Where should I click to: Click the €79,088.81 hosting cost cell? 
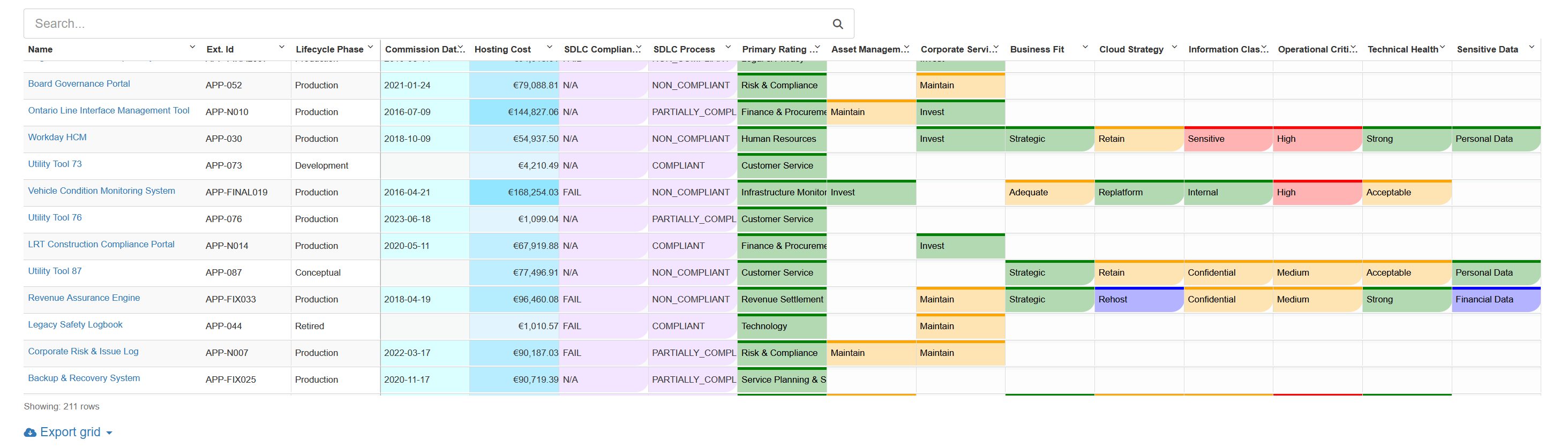pyautogui.click(x=514, y=86)
